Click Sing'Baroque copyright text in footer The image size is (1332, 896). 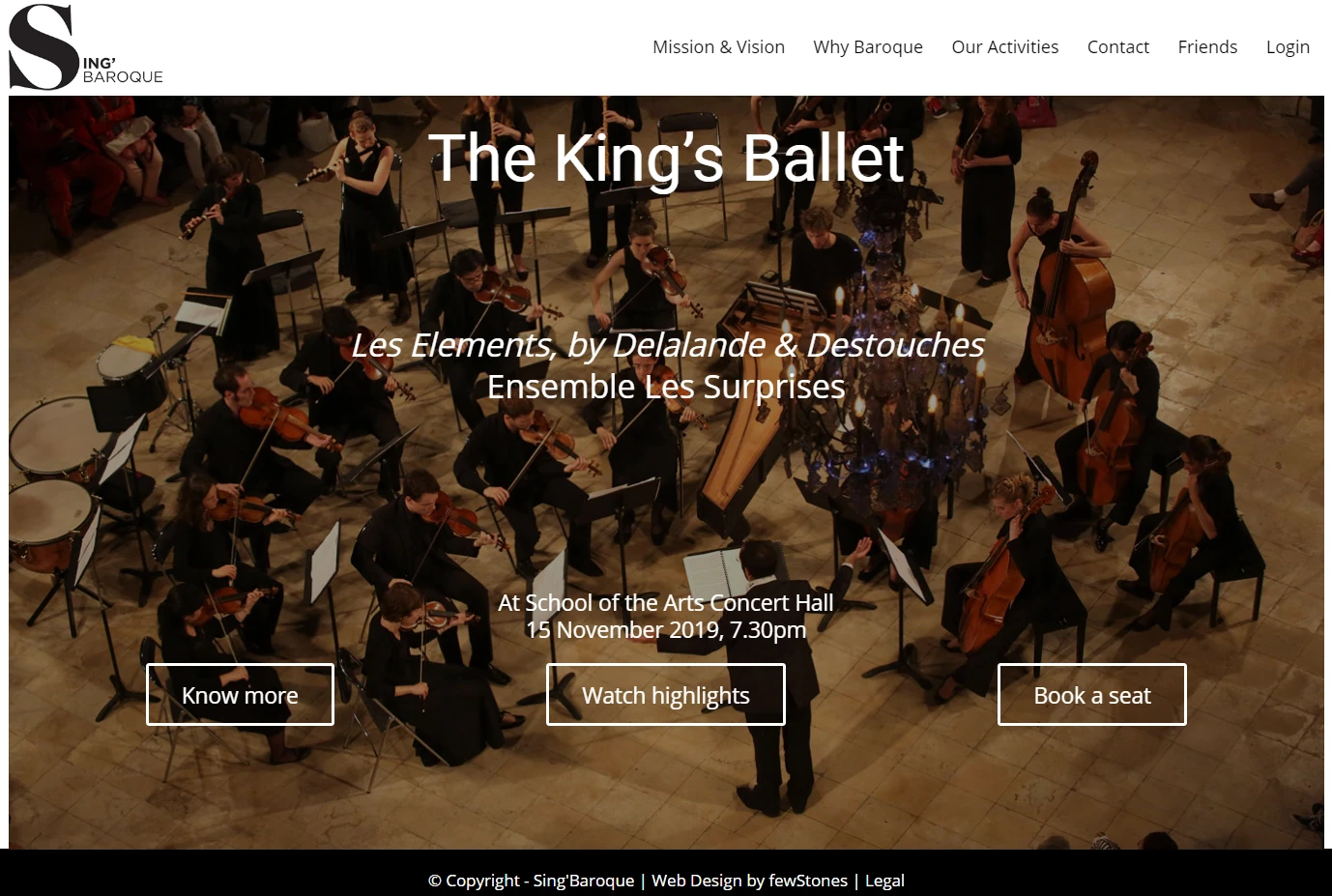[531, 881]
